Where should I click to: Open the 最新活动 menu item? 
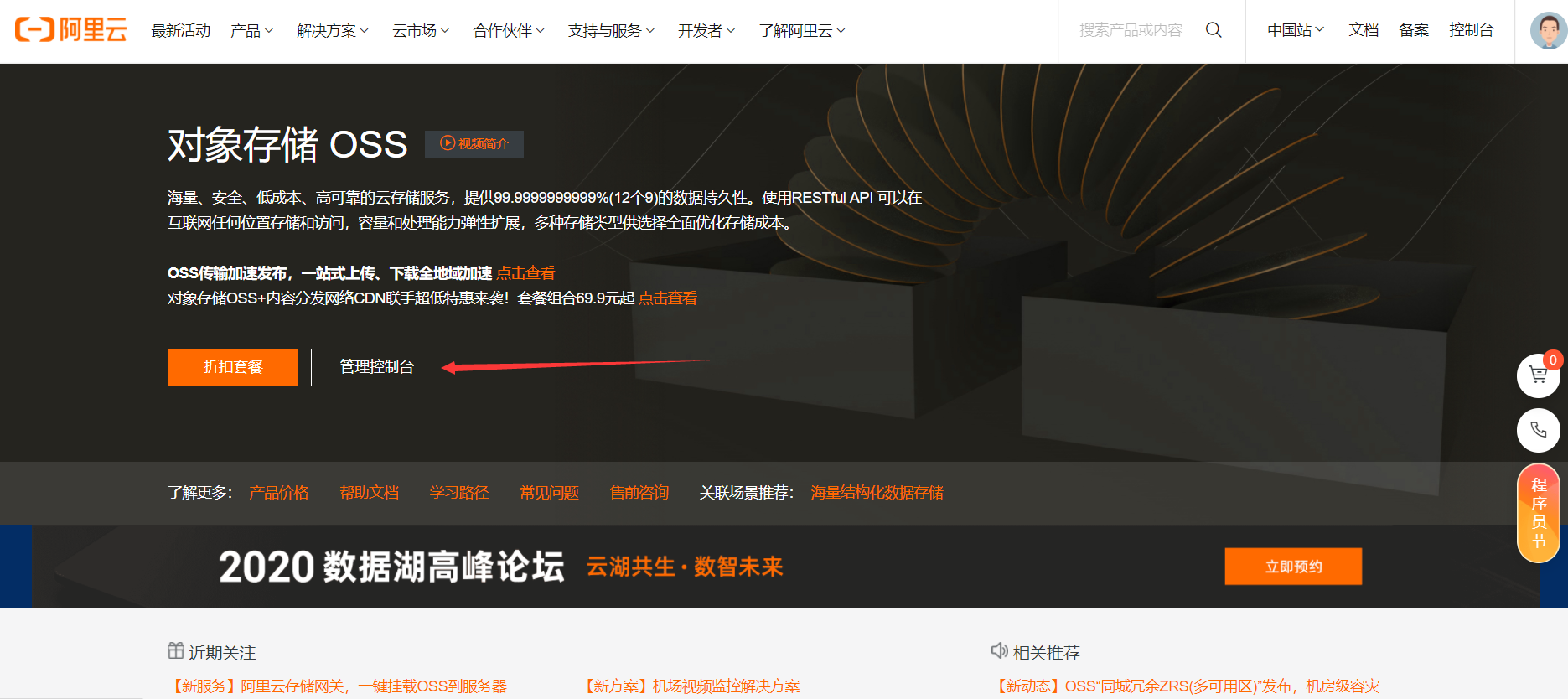181,31
